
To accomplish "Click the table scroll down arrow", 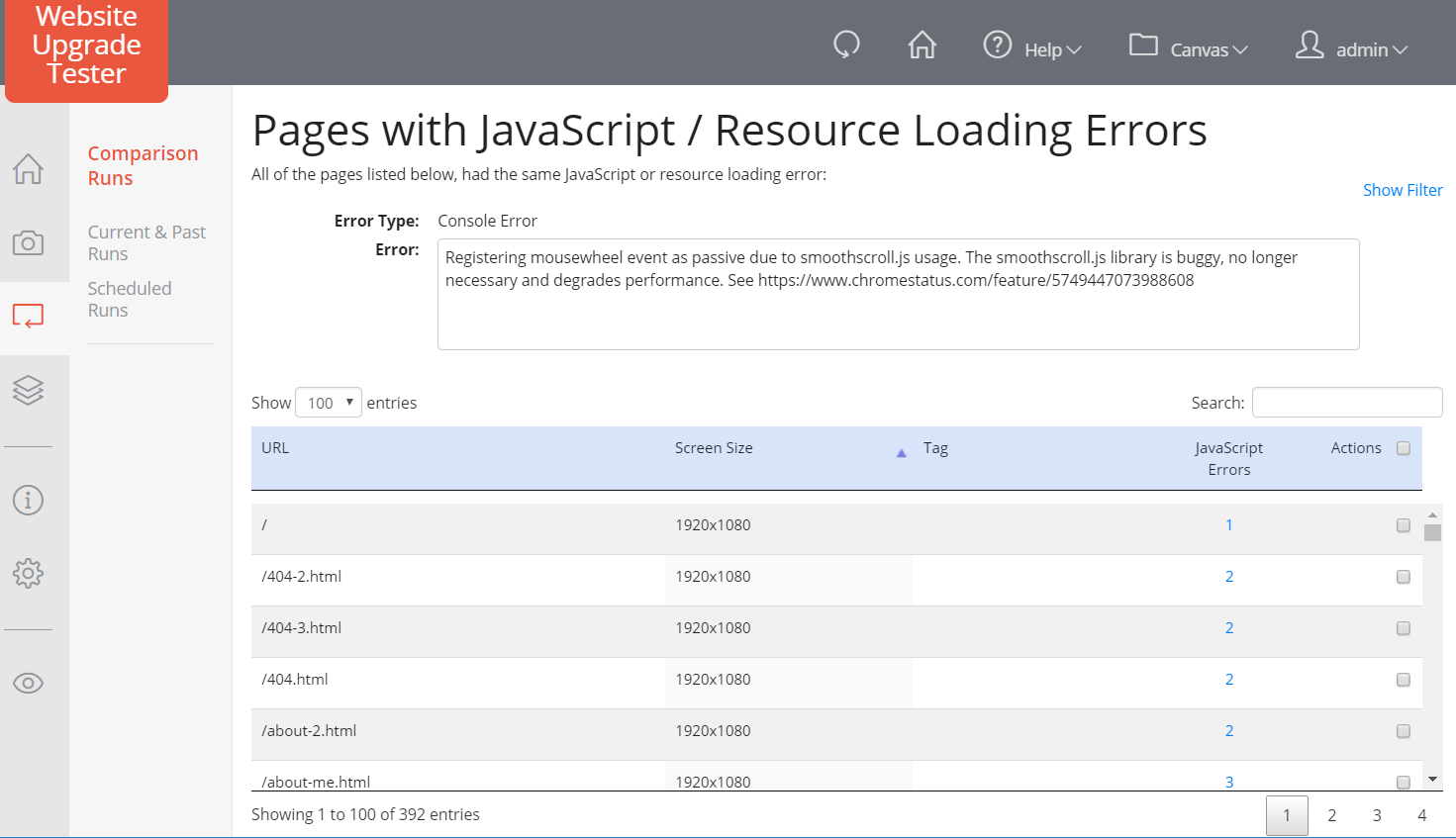I will [1432, 780].
